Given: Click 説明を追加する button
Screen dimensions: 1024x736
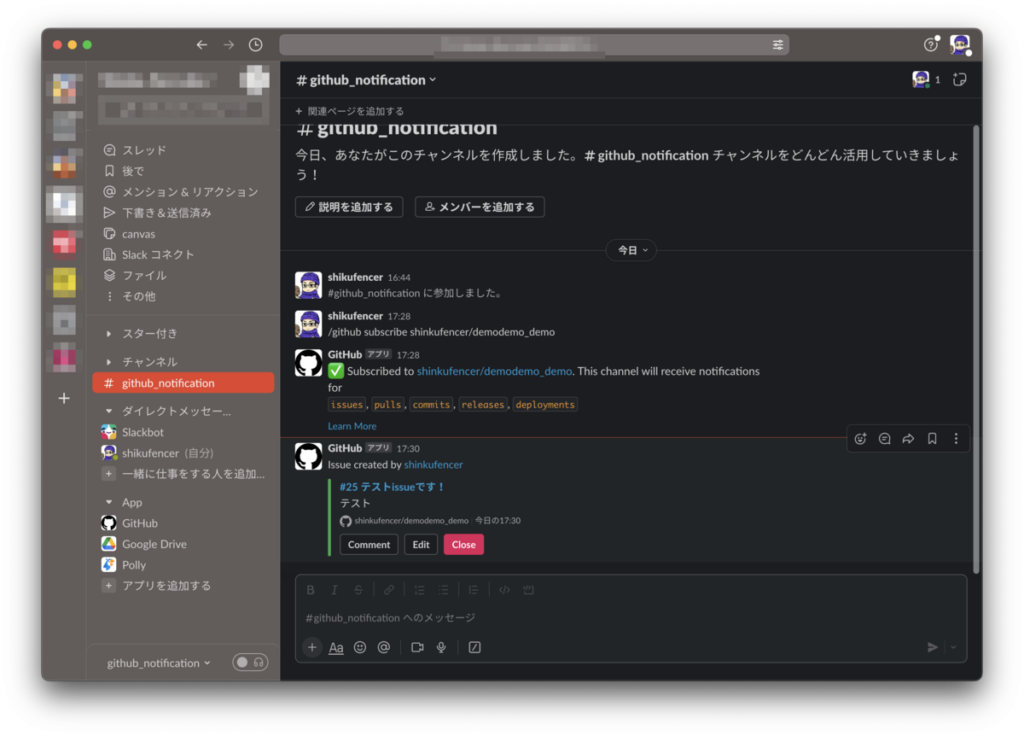Looking at the screenshot, I should click(349, 207).
